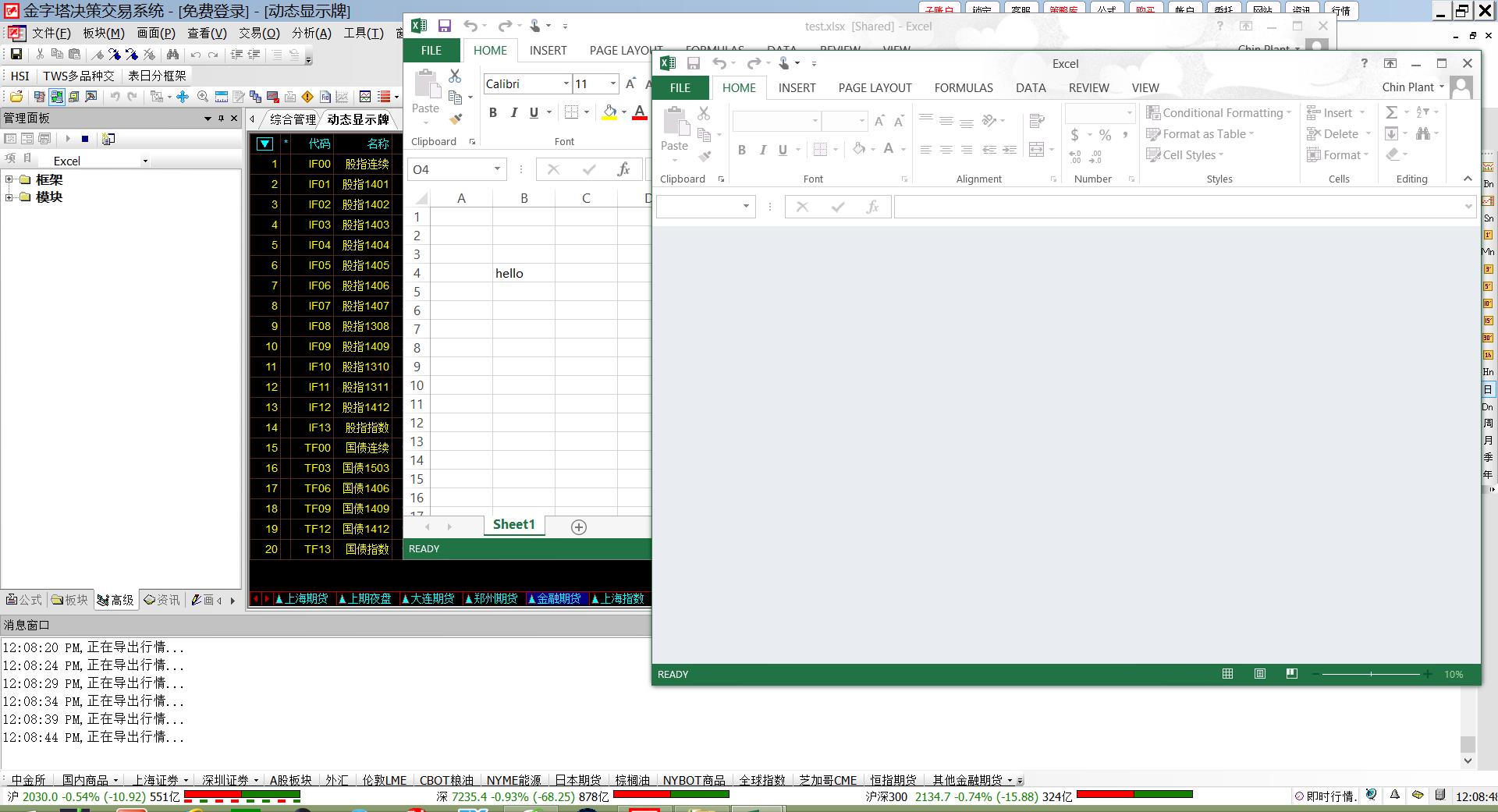Collapse the ribbon in front Excel window
The image size is (1498, 812).
[x=1468, y=179]
